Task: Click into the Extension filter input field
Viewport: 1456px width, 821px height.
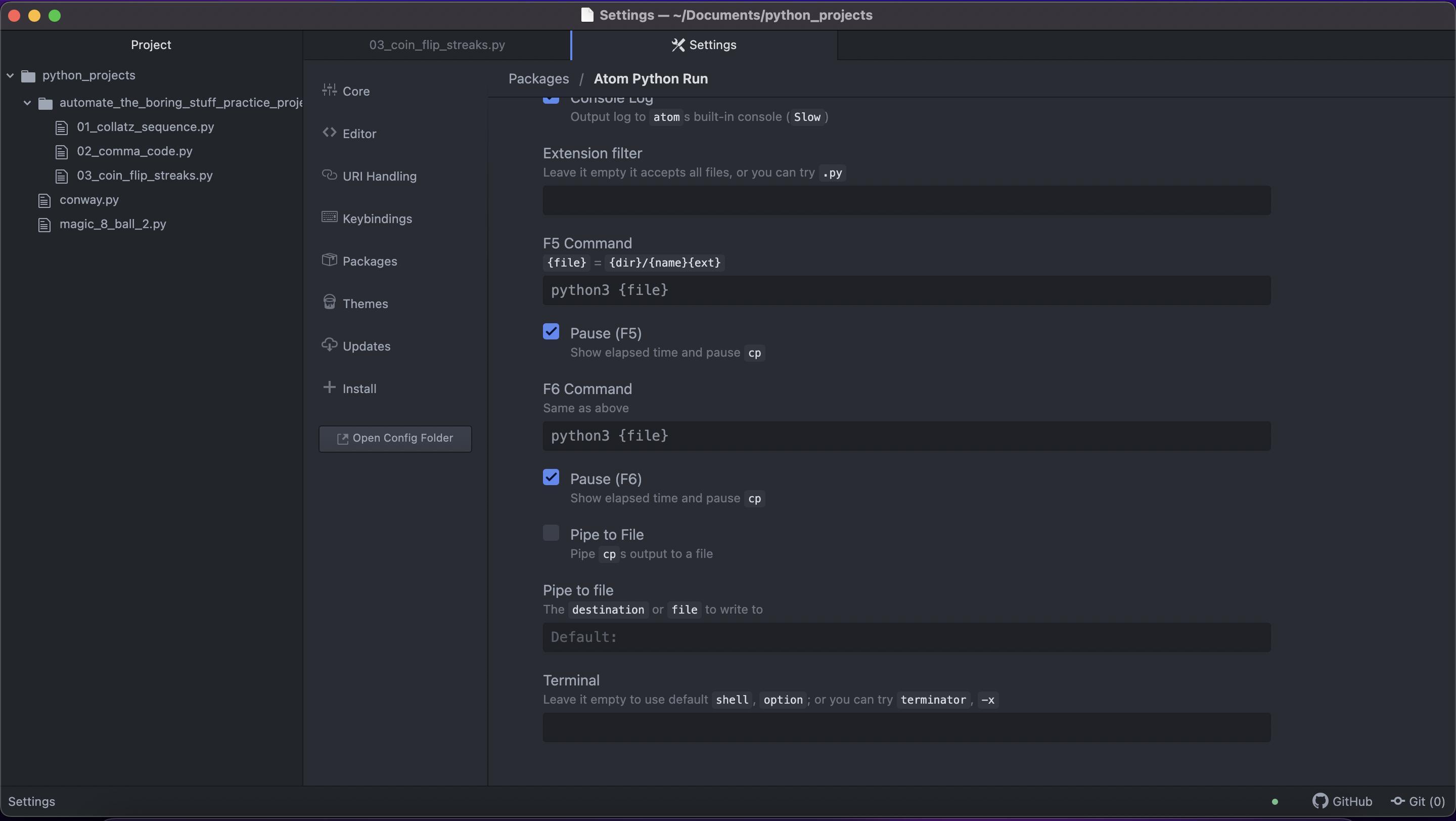Action: pyautogui.click(x=906, y=200)
